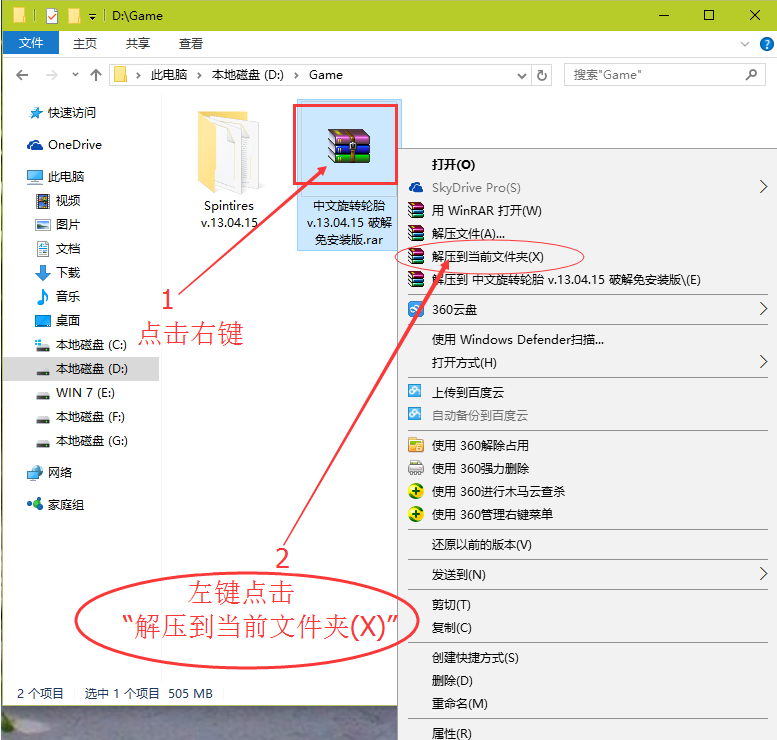The height and width of the screenshot is (740, 777).
Task: Choose 使用 Windows Defender扫描...
Action: click(x=588, y=340)
